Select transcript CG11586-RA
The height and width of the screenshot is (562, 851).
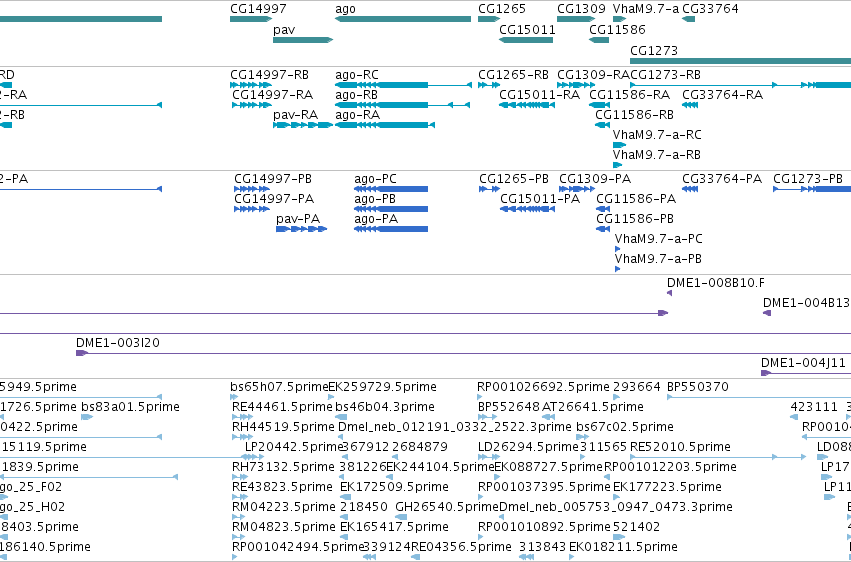pos(600,105)
